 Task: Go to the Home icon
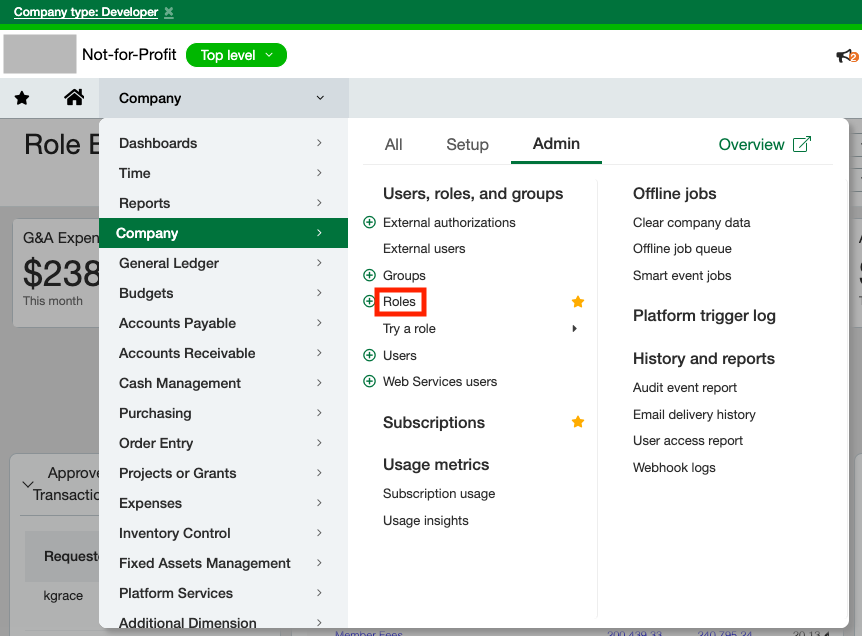[74, 97]
